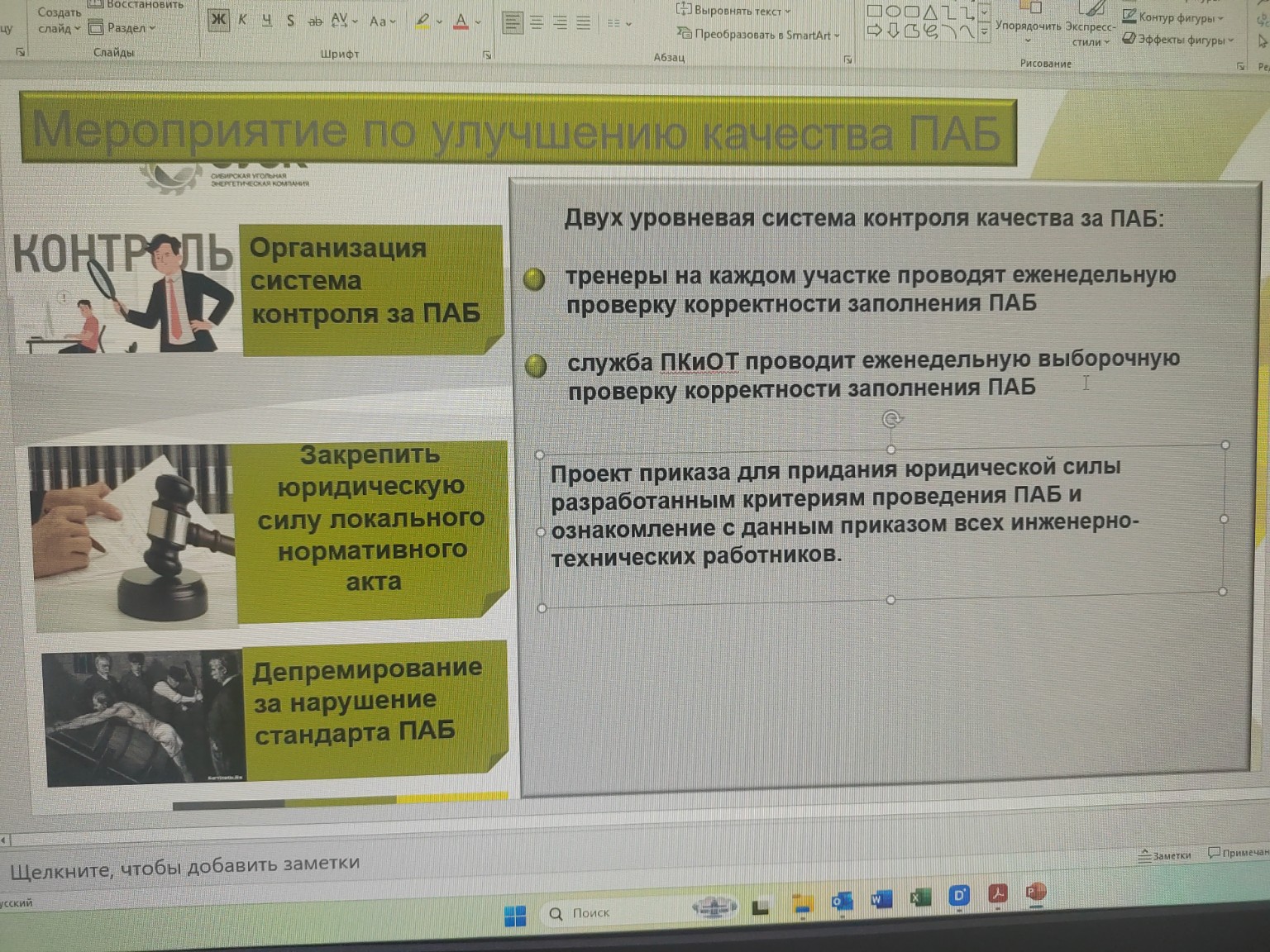Click the text shadow S icon
Screen dimensions: 1270x952
tap(290, 20)
